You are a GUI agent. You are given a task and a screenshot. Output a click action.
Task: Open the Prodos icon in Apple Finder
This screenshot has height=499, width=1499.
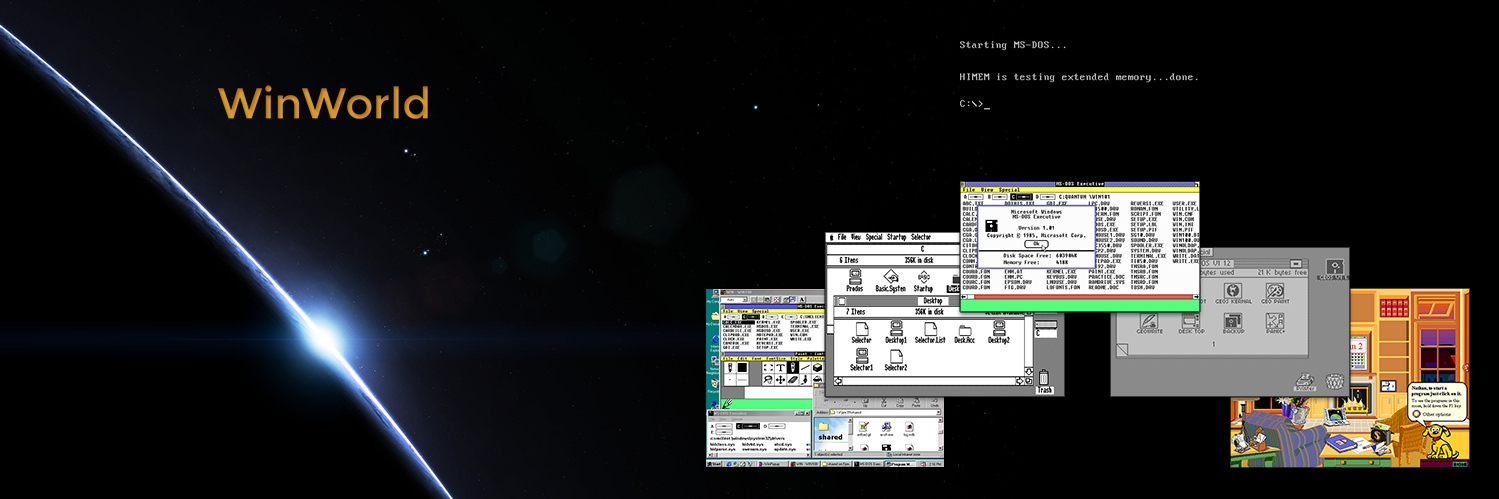854,280
